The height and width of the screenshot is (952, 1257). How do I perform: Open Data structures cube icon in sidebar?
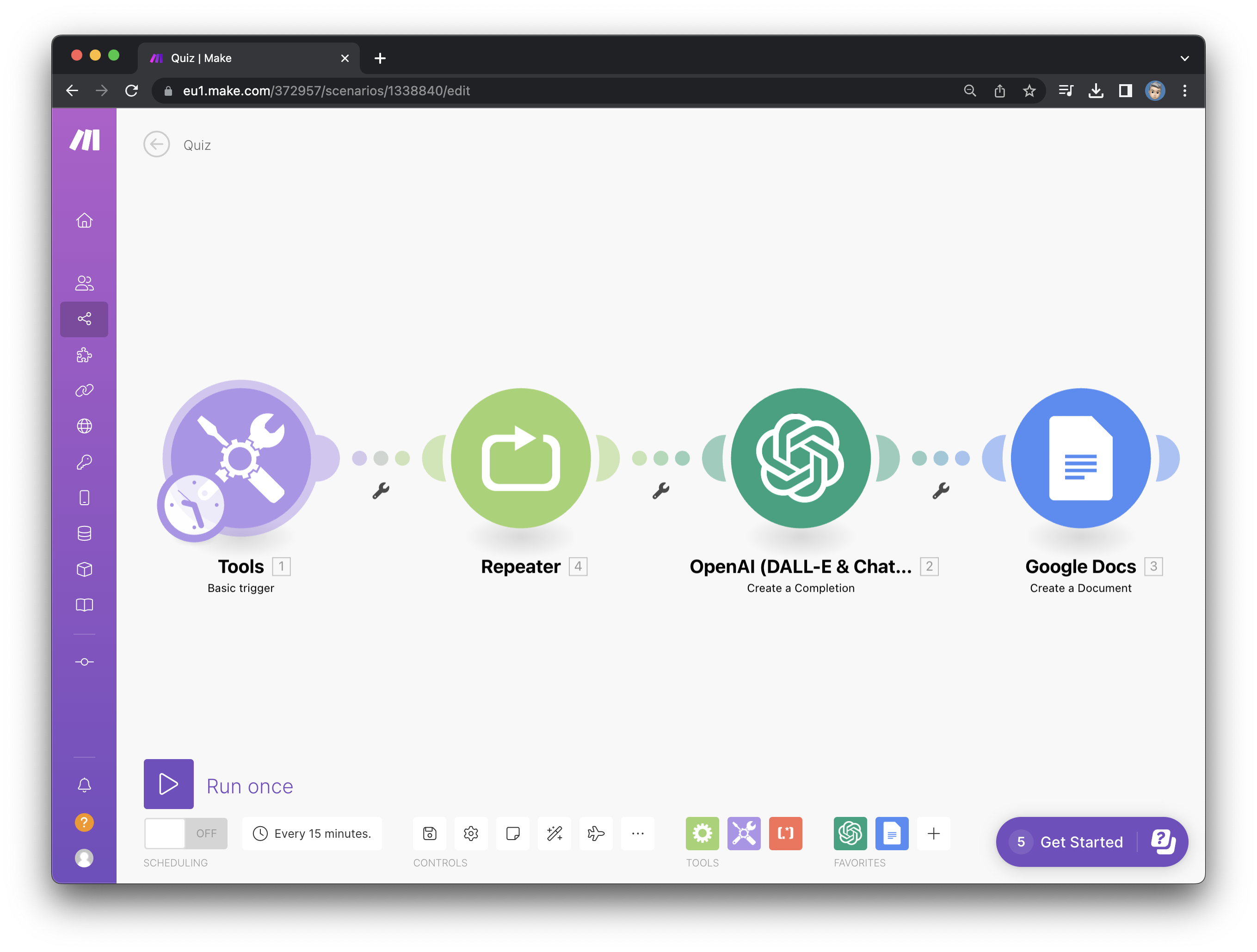point(84,569)
